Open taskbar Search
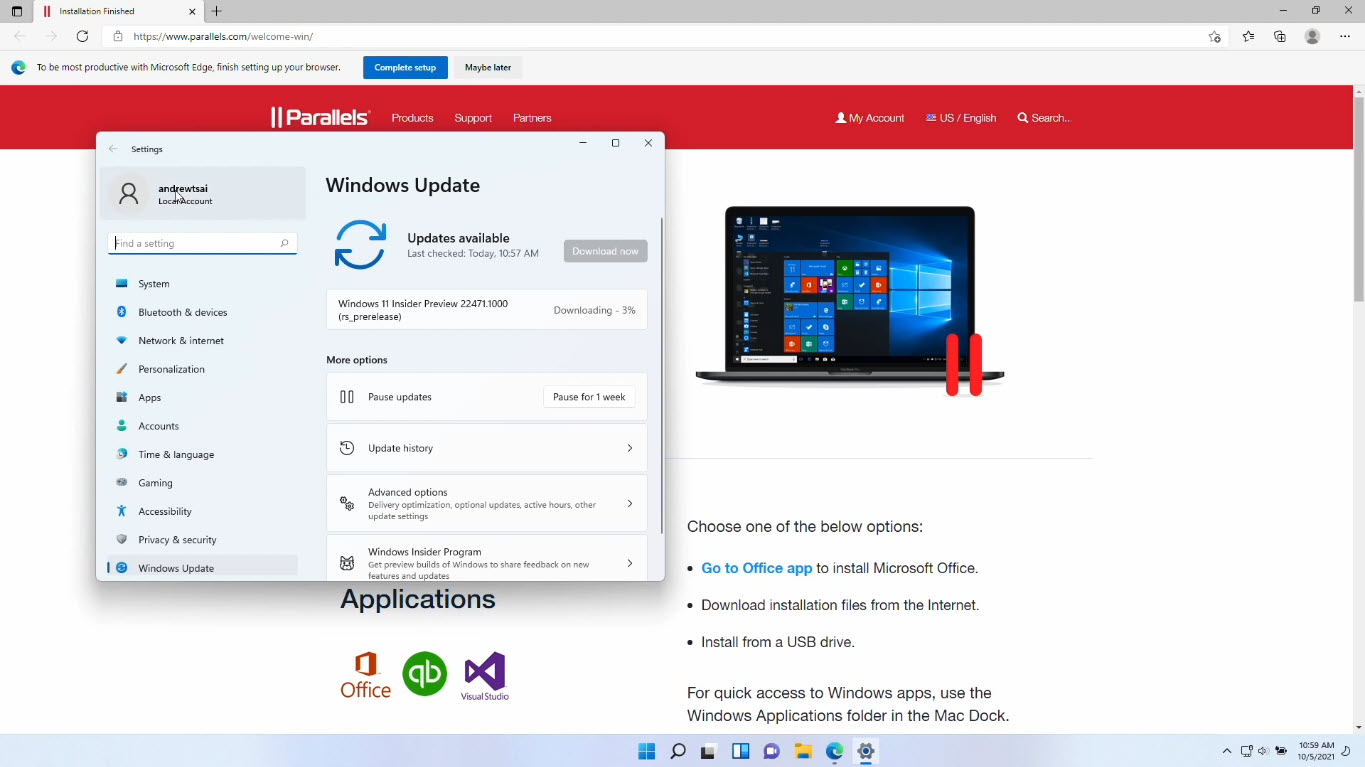Screen dimensions: 1365x767 tap(678, 751)
